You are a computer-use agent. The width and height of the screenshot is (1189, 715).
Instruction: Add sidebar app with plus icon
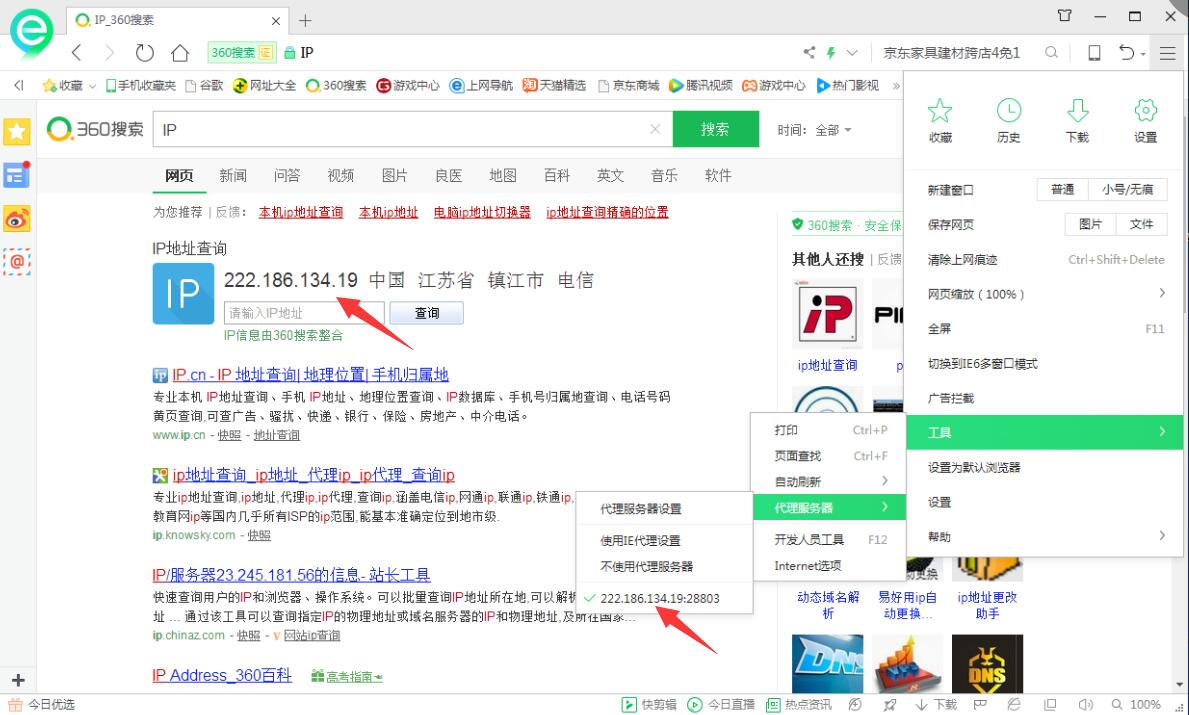(18, 680)
